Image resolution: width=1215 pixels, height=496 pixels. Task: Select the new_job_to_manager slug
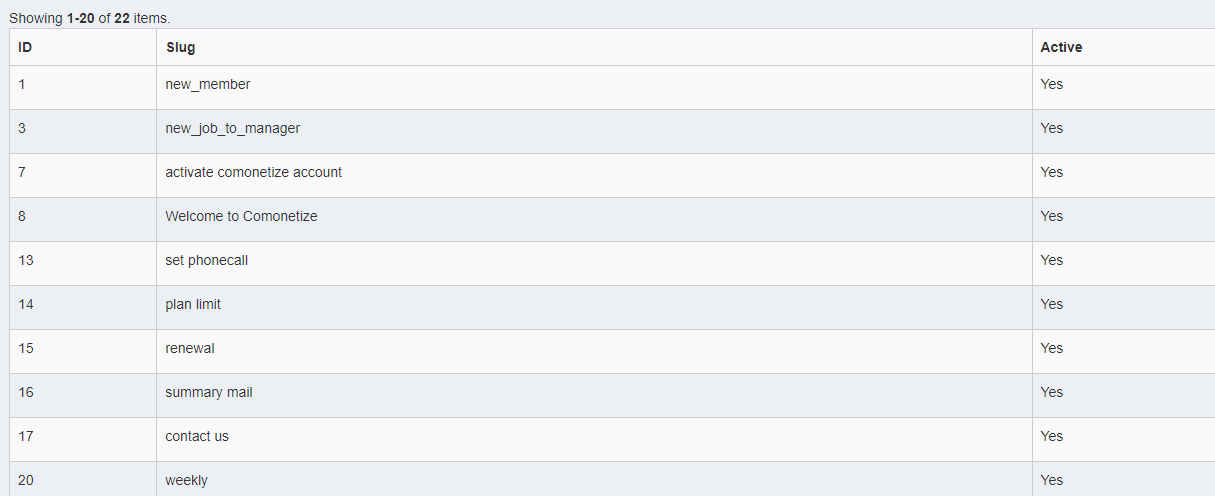(232, 128)
